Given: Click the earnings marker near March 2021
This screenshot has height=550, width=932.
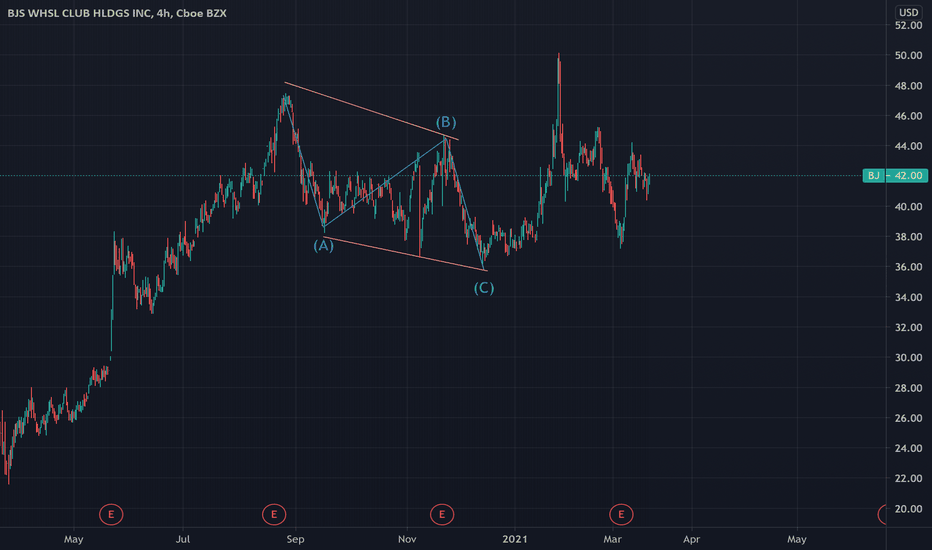Looking at the screenshot, I should coord(621,514).
